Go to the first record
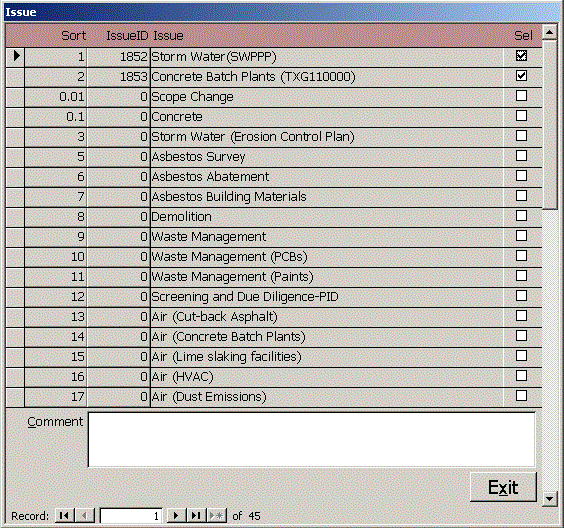 tap(64, 515)
